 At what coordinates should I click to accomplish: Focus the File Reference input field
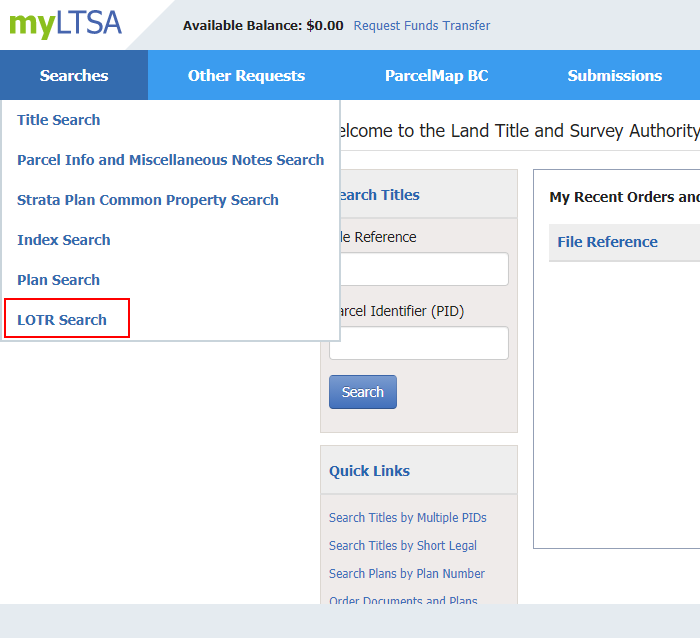[x=424, y=269]
